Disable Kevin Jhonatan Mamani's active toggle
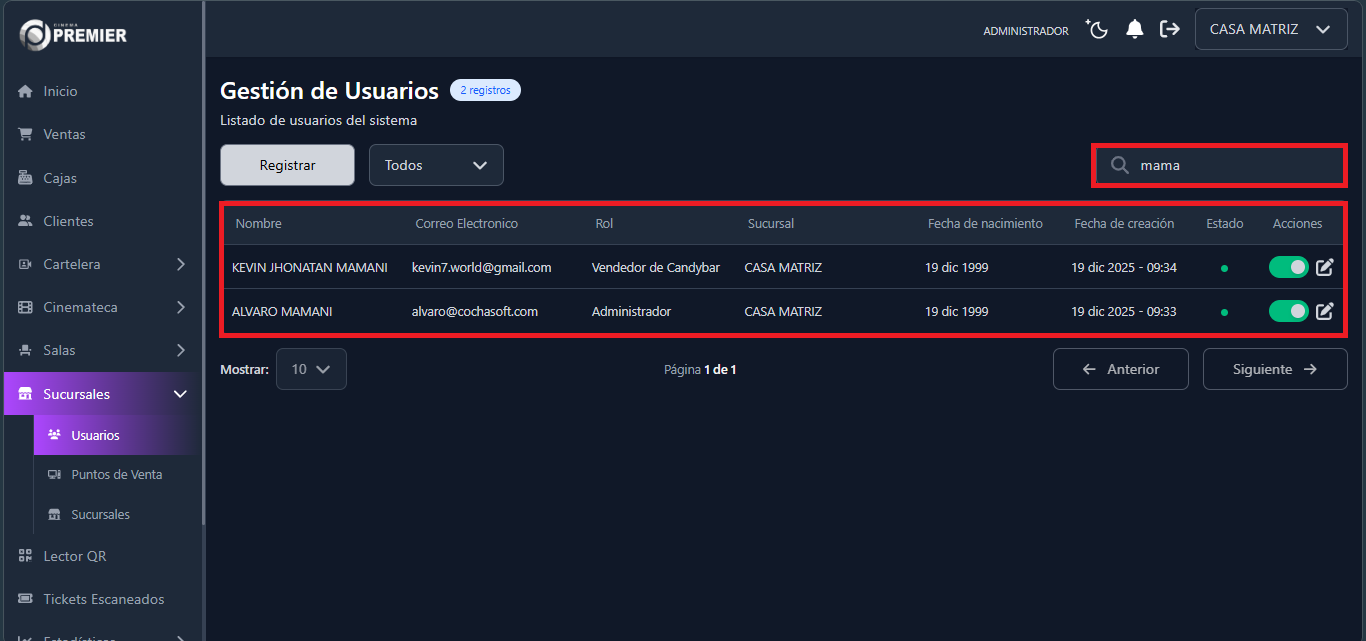 [1288, 267]
